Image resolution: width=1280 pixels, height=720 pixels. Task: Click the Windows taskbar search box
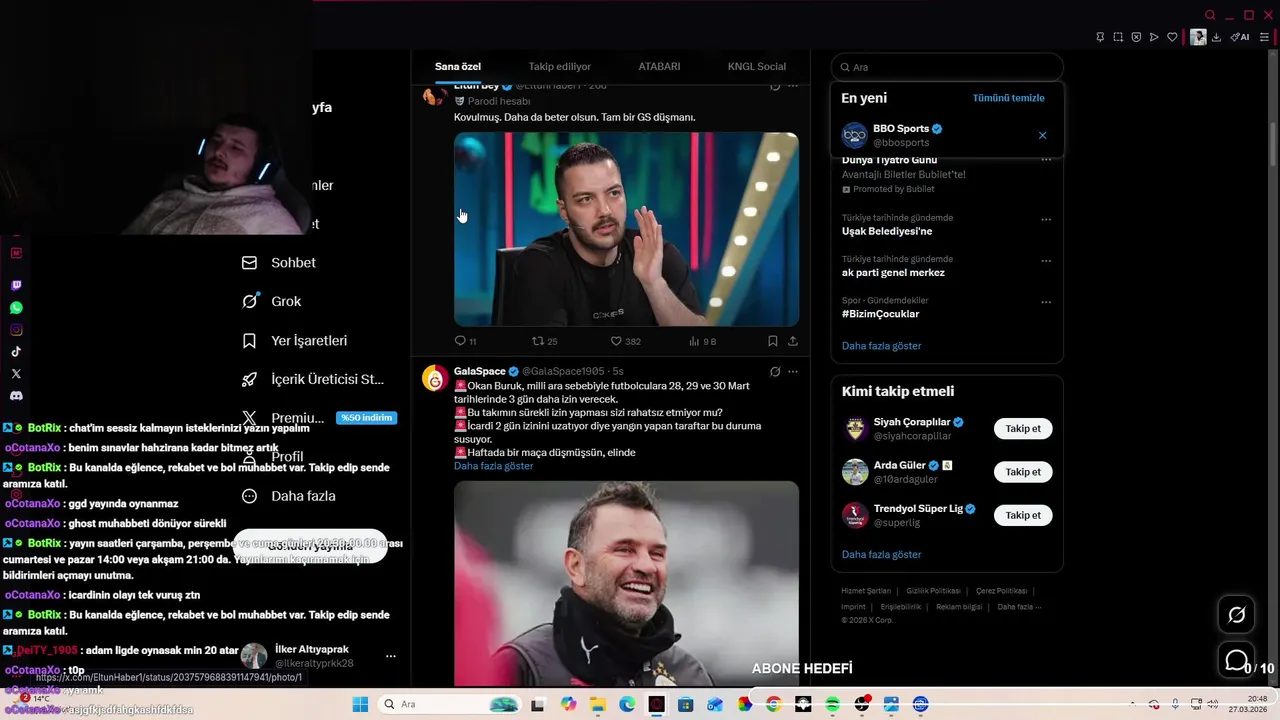click(450, 704)
